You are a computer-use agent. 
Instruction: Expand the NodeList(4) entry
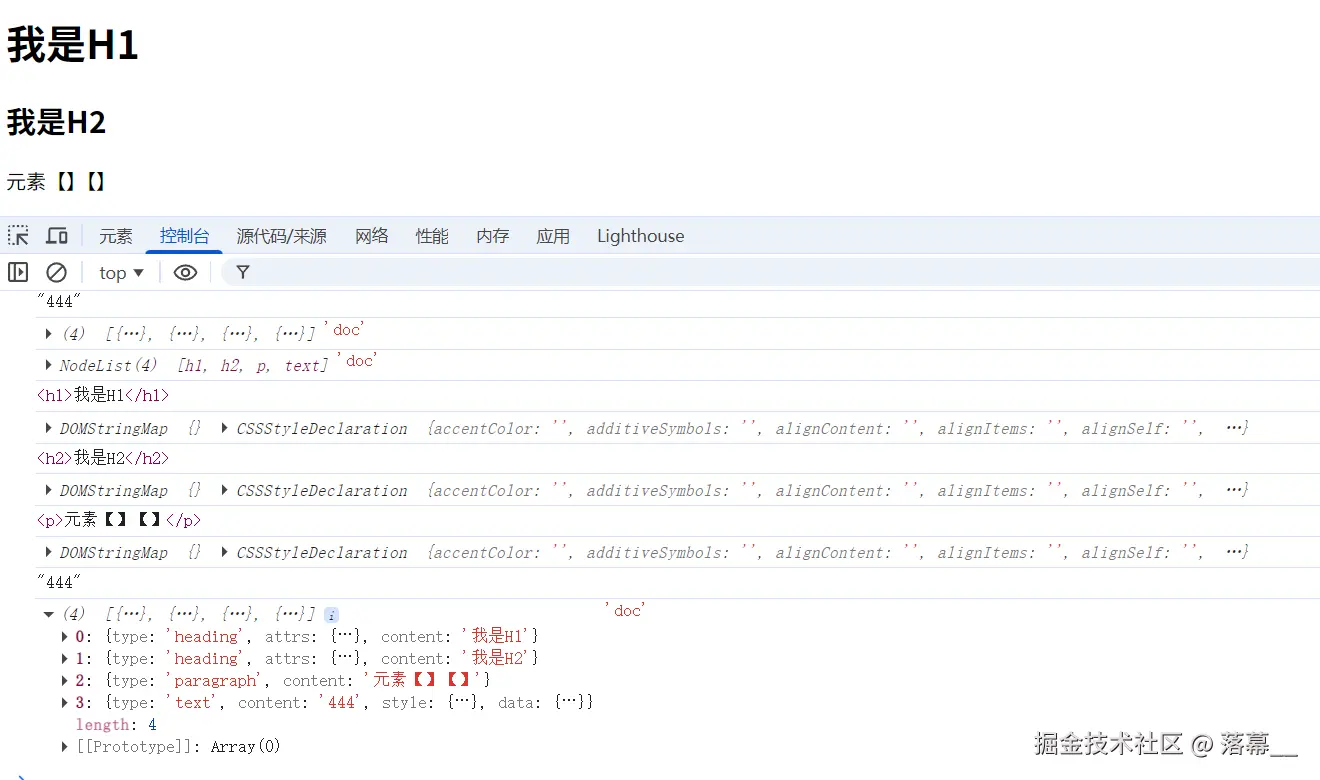(47, 363)
